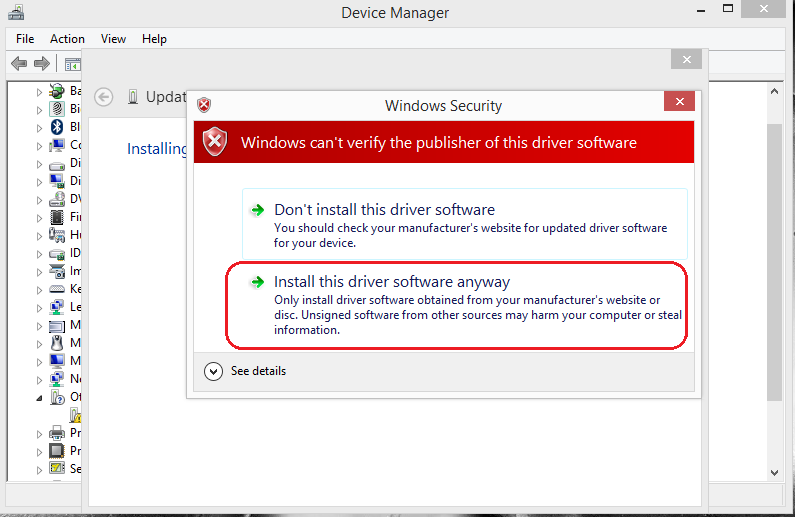
Task: Open the Help menu
Action: coord(154,39)
